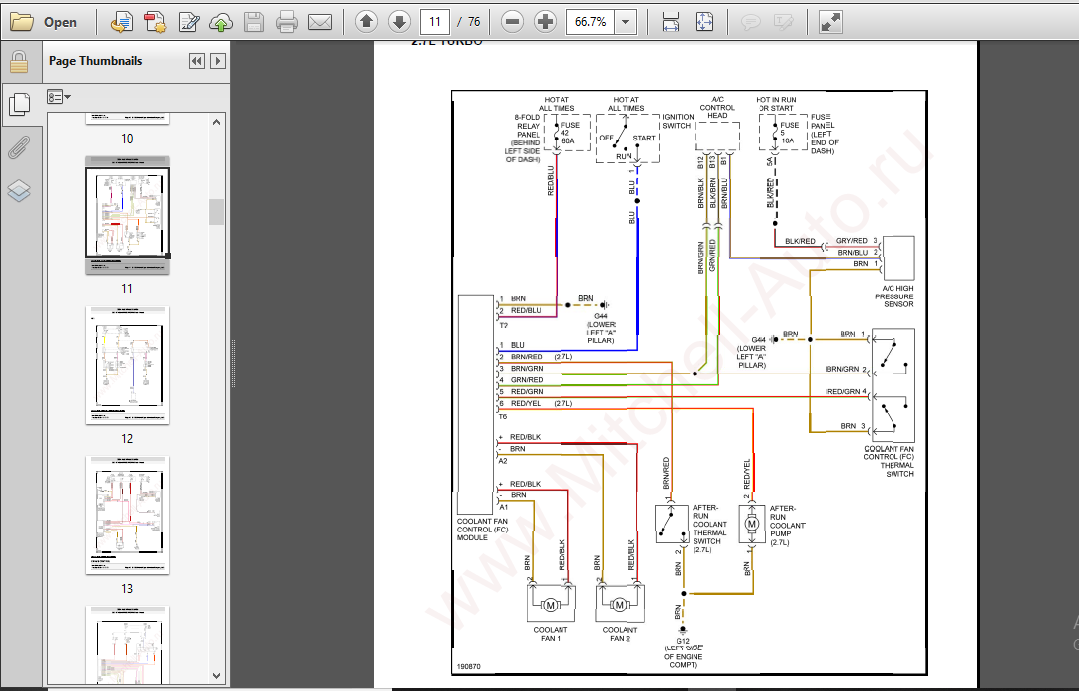The image size is (1079, 691).
Task: Click the thumbnail label 10
Action: click(x=127, y=138)
